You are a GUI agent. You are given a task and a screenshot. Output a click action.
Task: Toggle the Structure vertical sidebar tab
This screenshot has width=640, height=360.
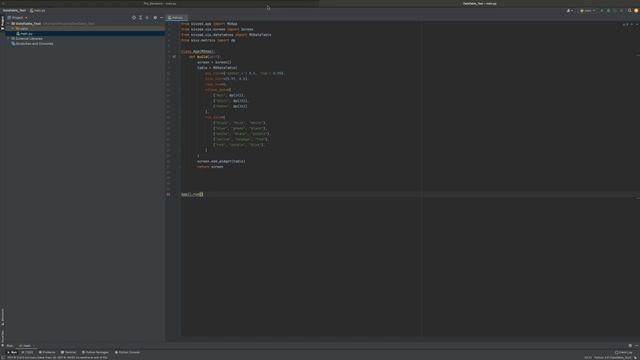tap(2, 317)
